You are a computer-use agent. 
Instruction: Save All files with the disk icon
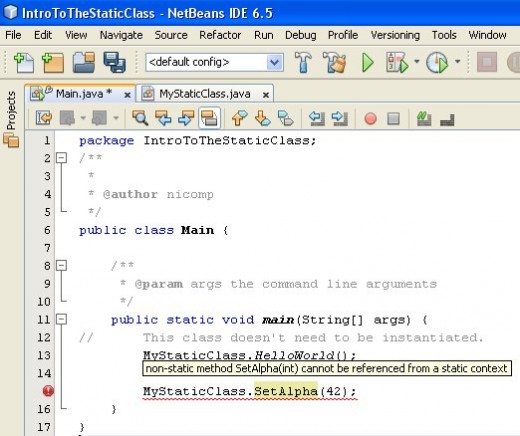(114, 62)
